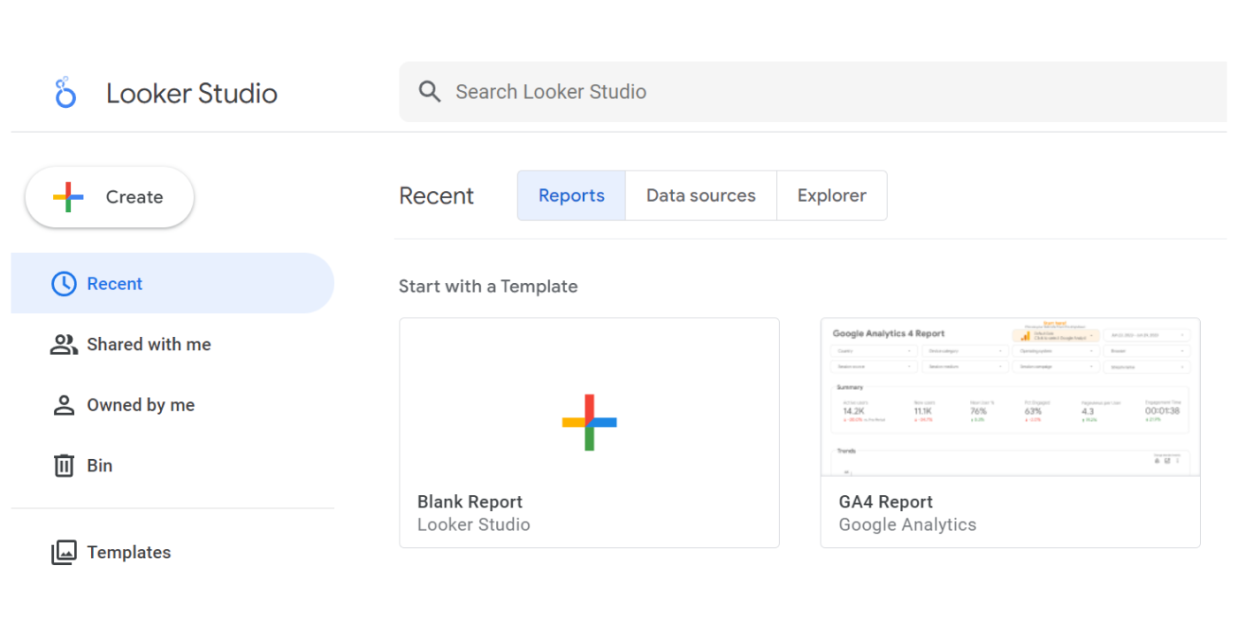Viewport: 1238px width, 619px height.
Task: Click the Templates gallery icon
Action: [63, 553]
